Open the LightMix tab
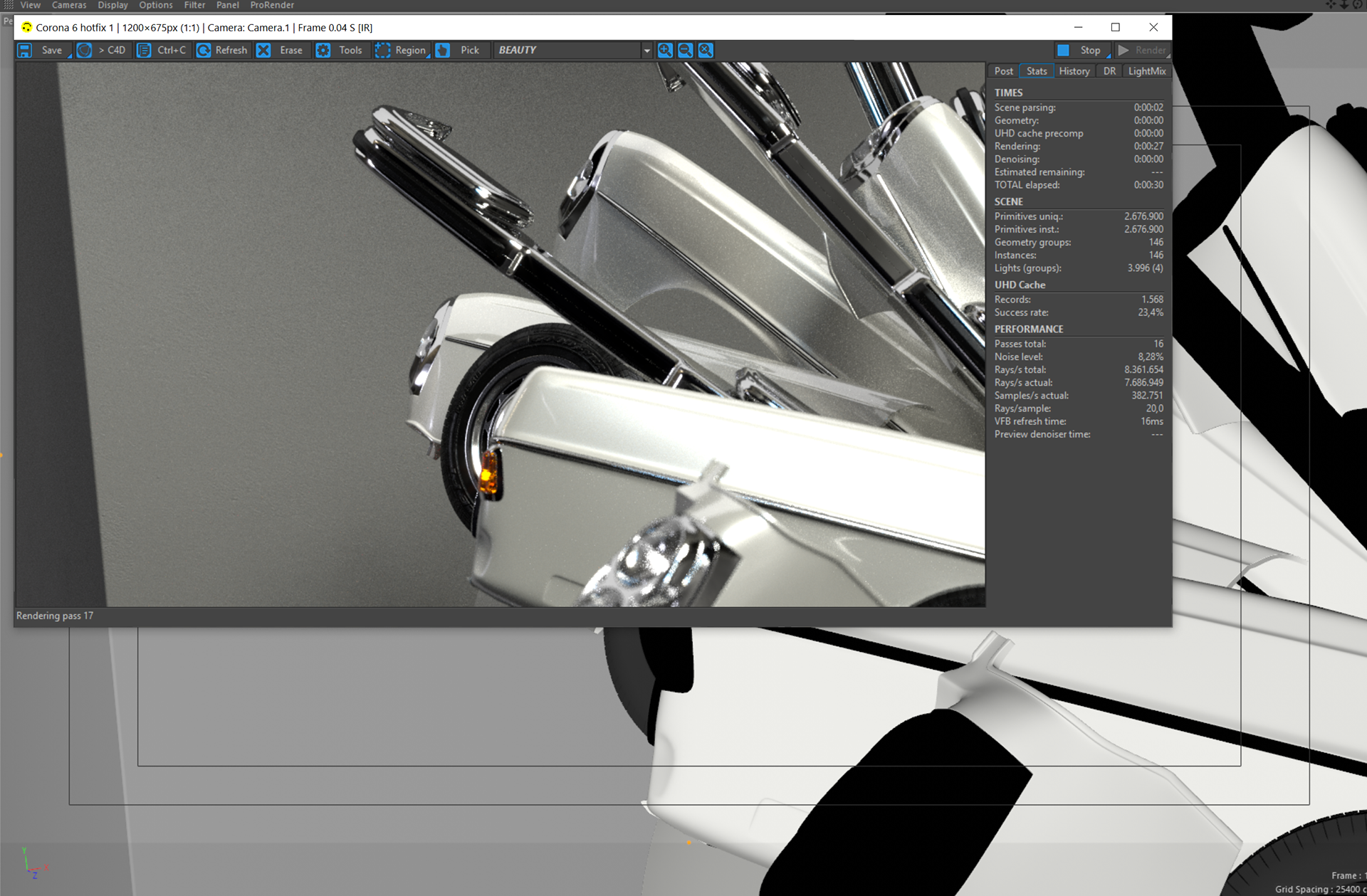 (x=1146, y=71)
